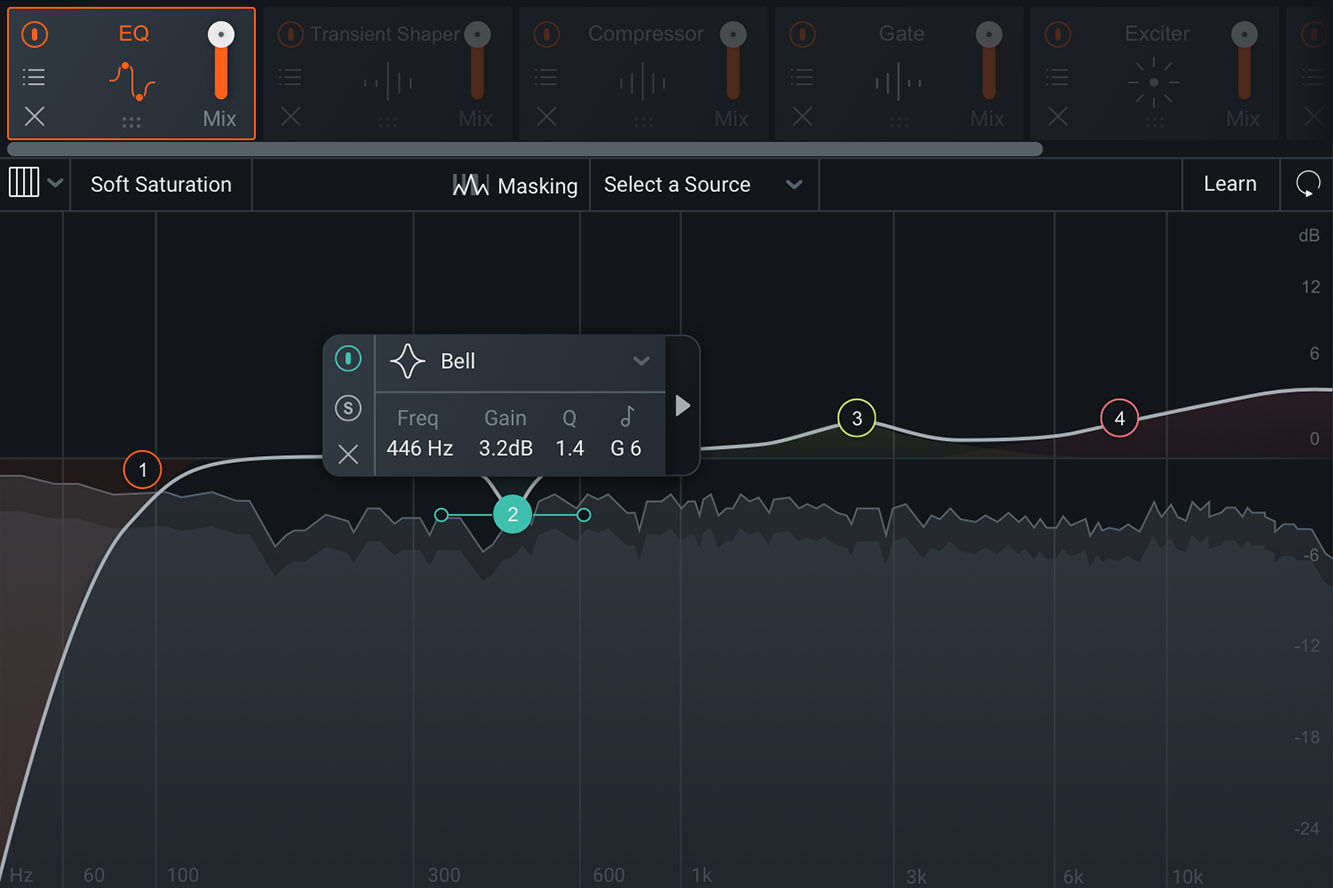
Task: Click the Masking meter icon
Action: pos(471,185)
